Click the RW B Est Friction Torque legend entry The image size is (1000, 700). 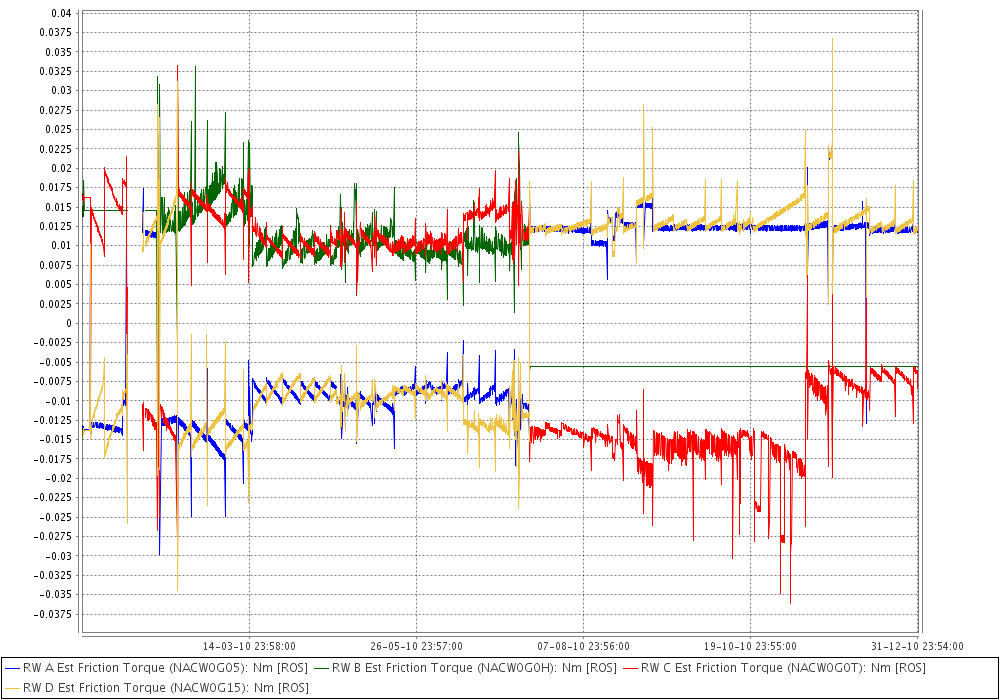[465, 668]
